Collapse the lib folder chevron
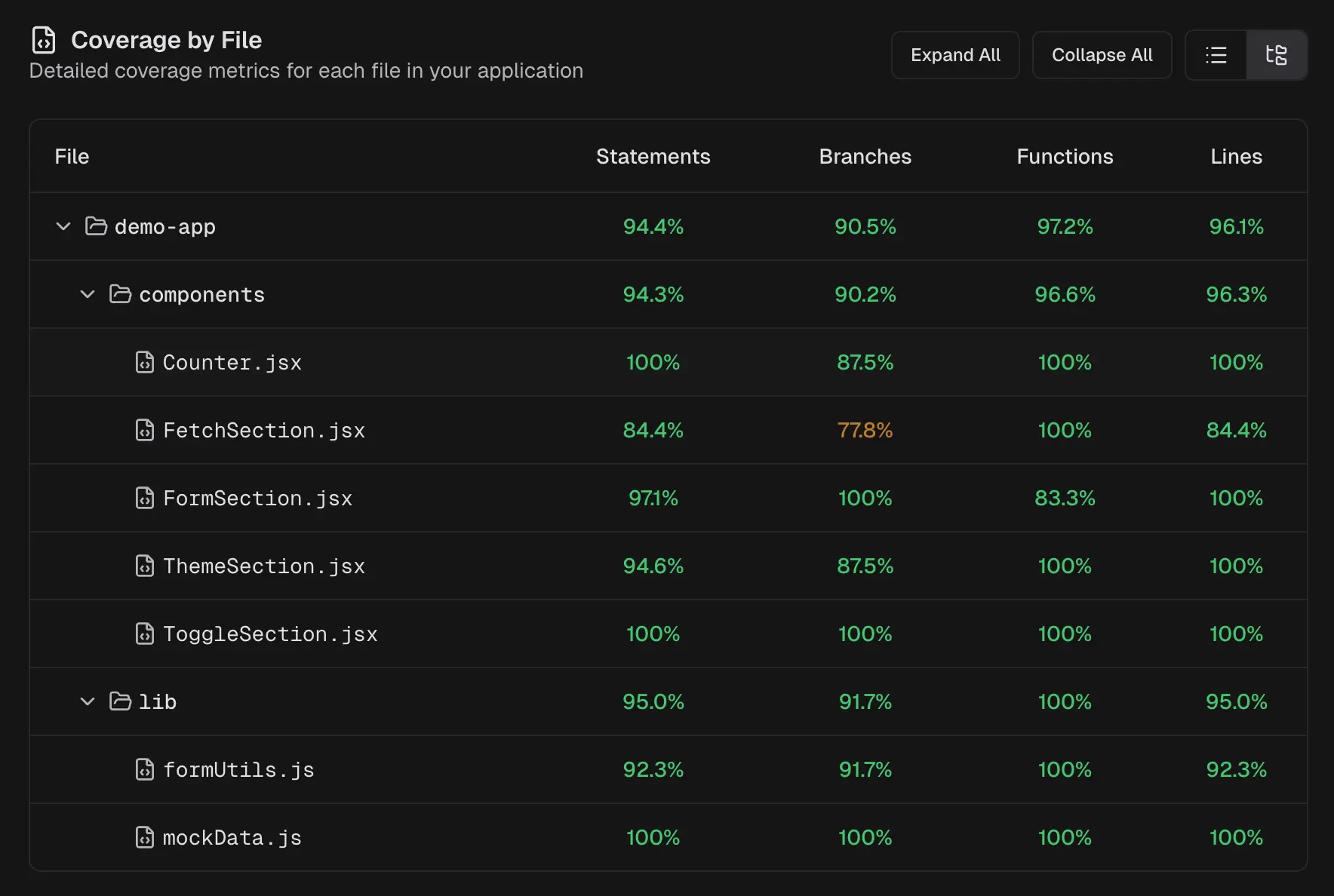This screenshot has height=896, width=1334. (88, 701)
